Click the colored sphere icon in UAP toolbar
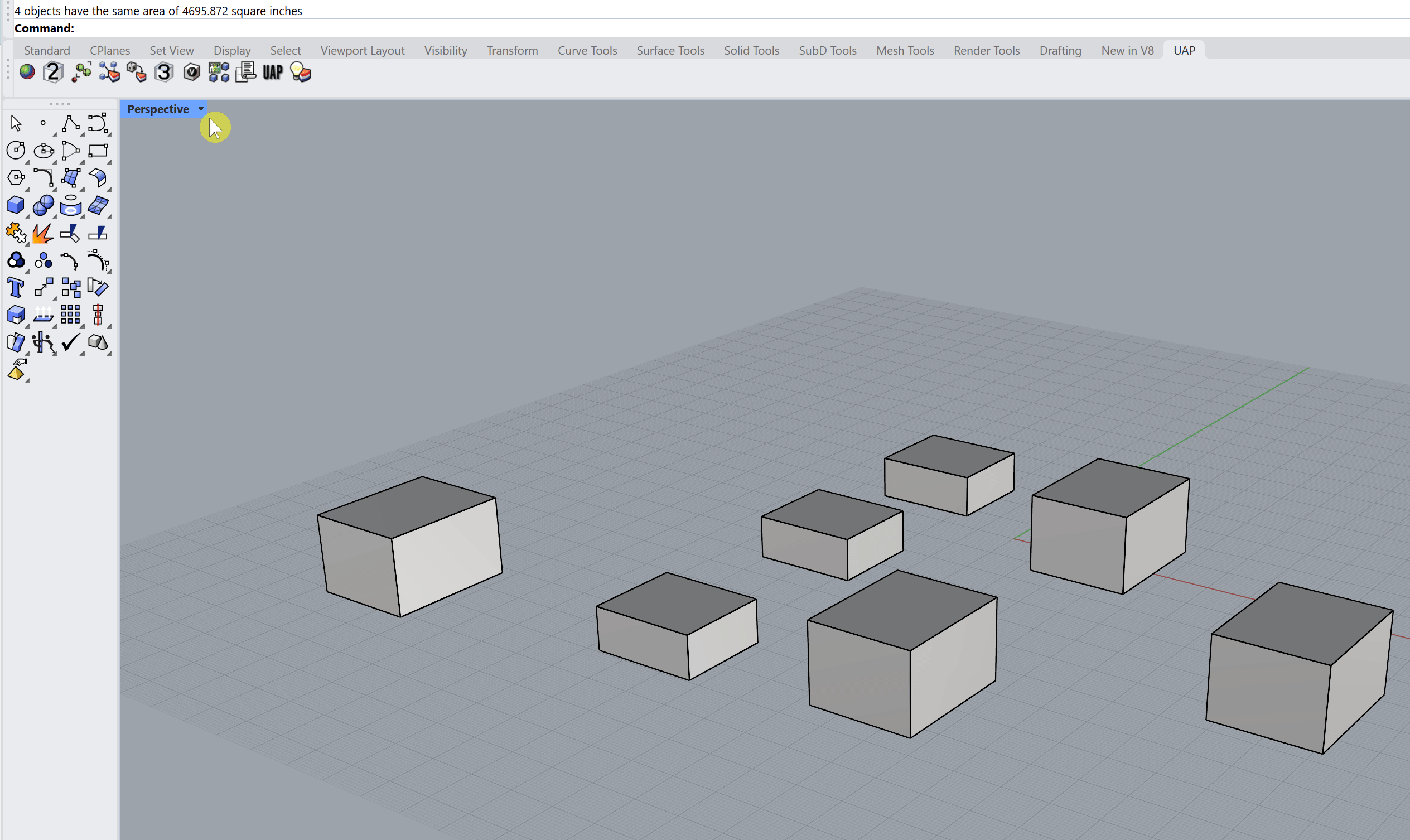Viewport: 1410px width, 840px height. (27, 73)
